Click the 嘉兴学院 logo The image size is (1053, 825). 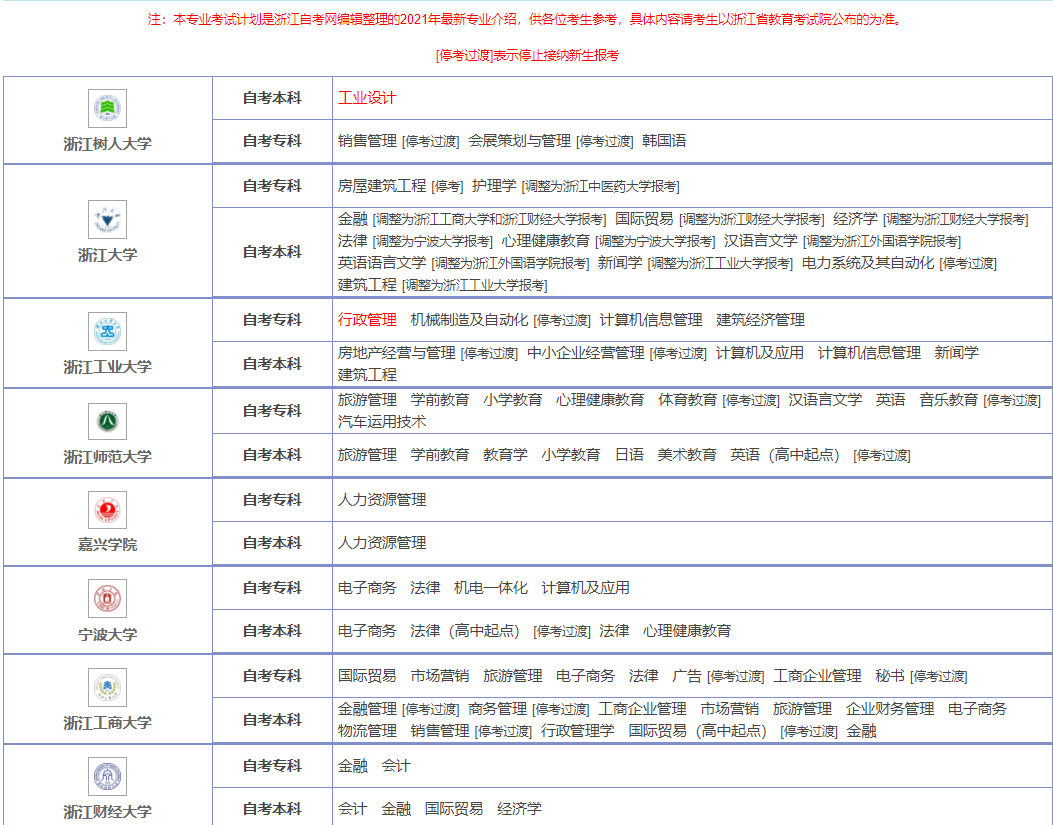107,510
